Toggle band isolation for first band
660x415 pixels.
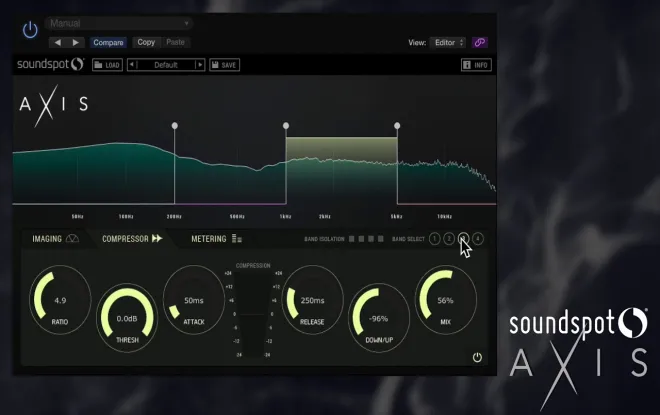(351, 239)
